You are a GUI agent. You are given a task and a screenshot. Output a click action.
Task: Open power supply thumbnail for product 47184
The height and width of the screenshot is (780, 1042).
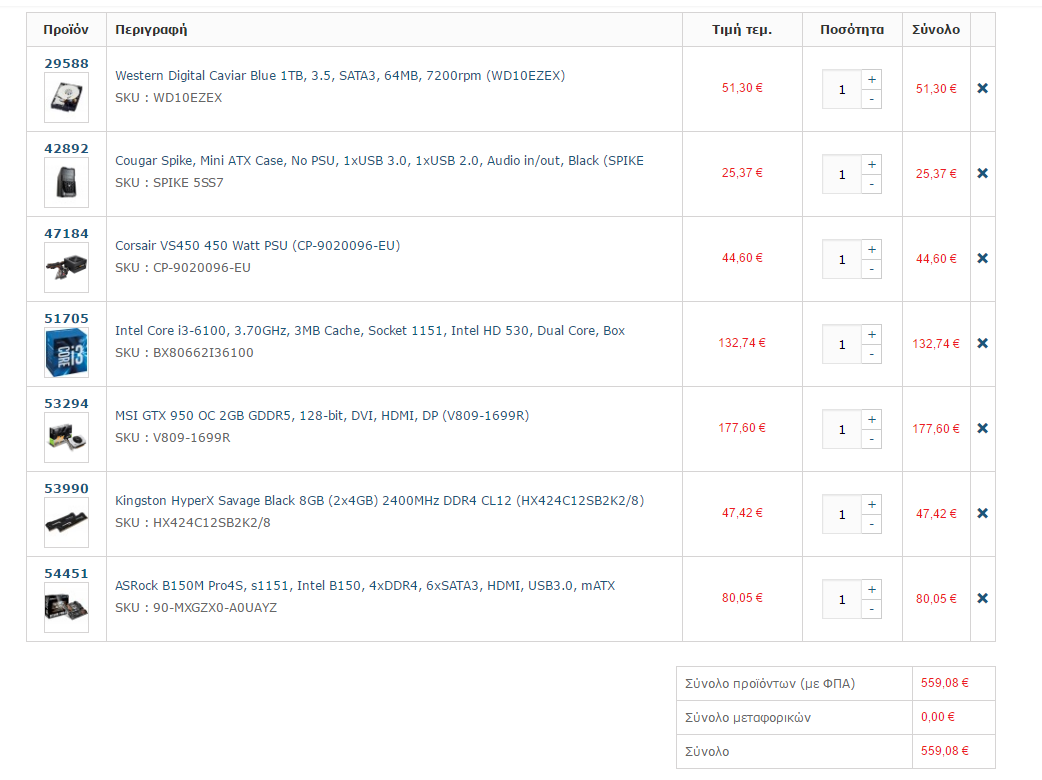click(x=66, y=268)
